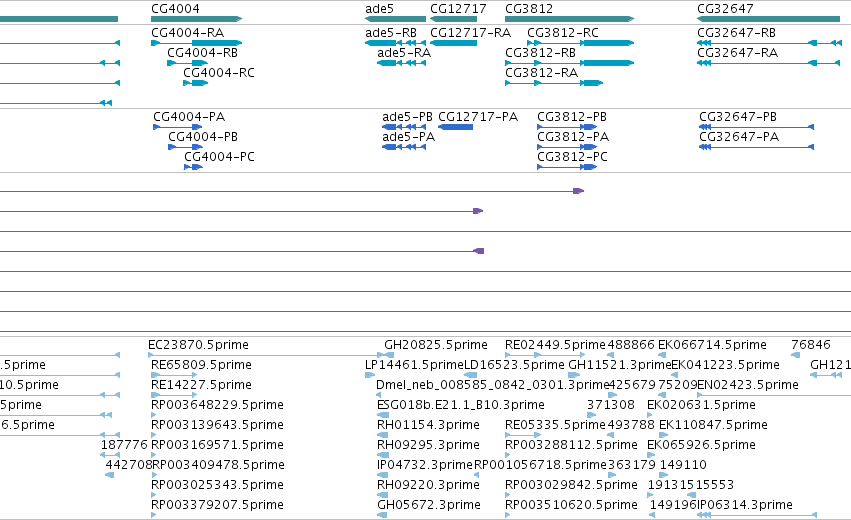
Task: Select transcript CG3812-RB
Action: click(541, 53)
